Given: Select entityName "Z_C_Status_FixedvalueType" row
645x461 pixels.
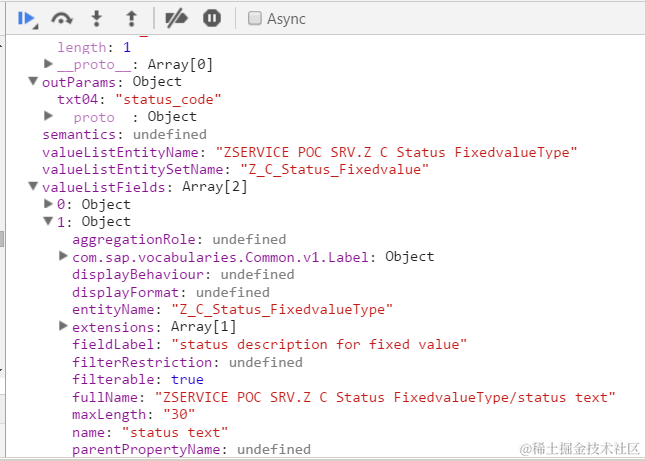Looking at the screenshot, I should [232, 309].
